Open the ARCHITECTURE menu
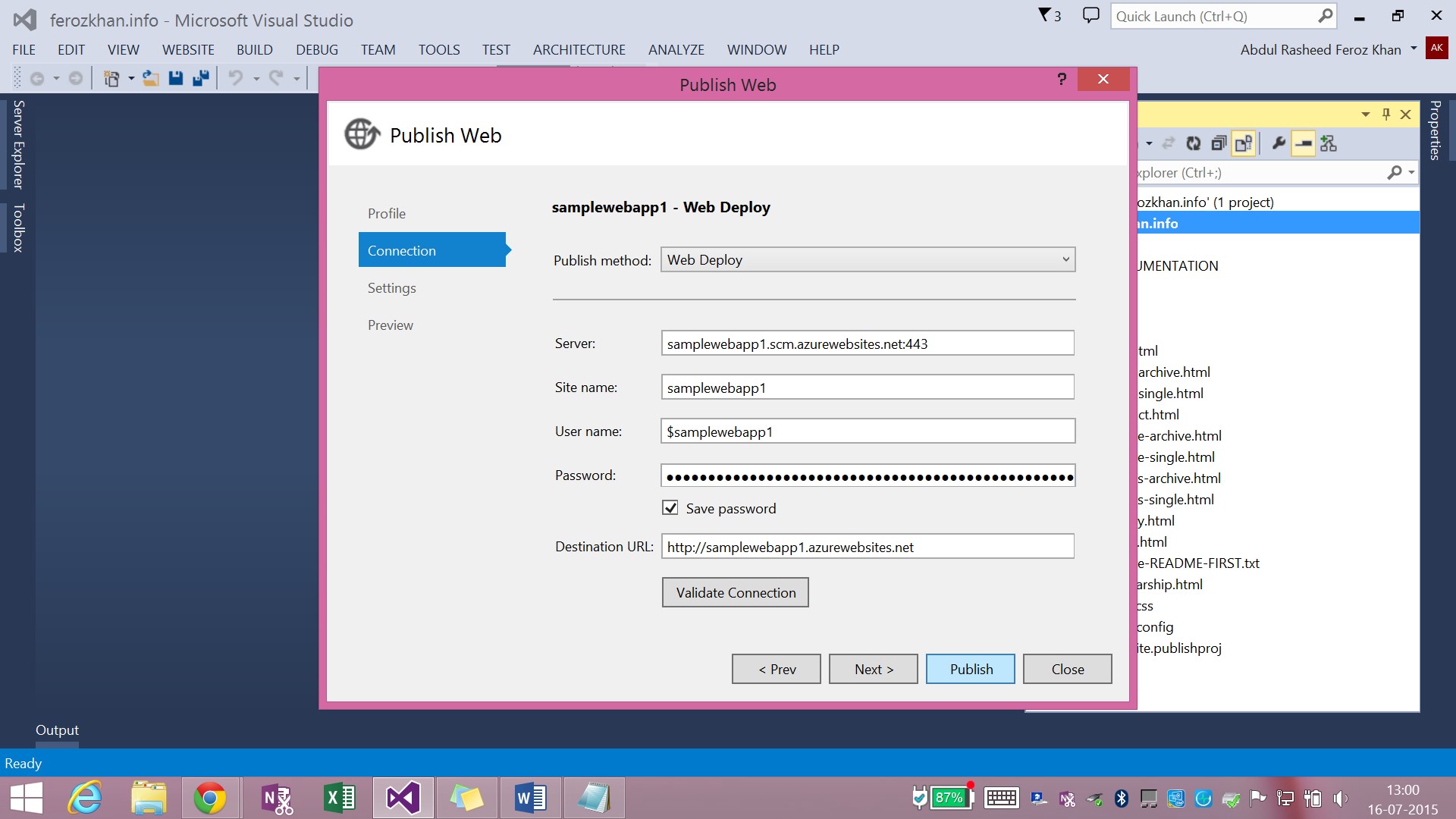 [579, 49]
